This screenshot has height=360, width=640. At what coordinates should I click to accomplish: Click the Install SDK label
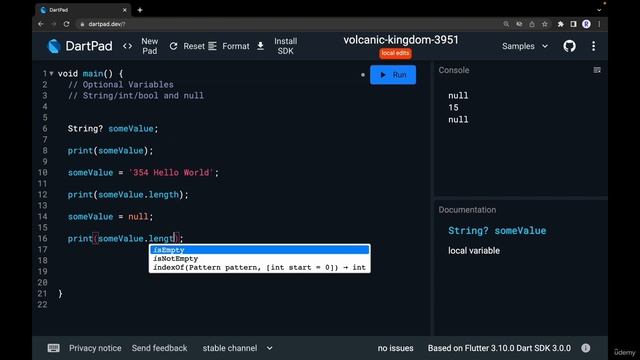[285, 46]
